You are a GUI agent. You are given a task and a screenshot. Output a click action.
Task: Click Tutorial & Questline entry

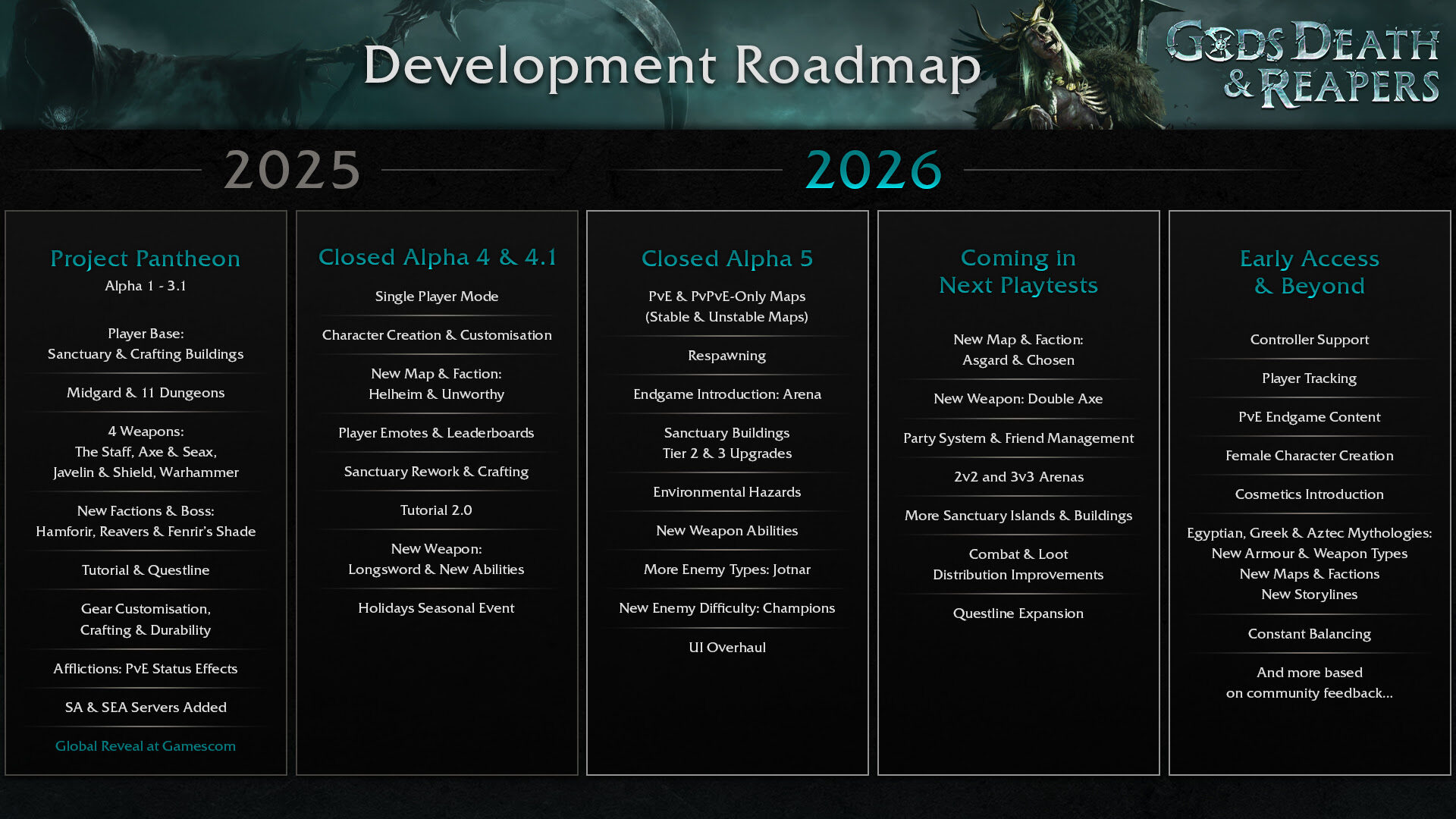[x=146, y=570]
